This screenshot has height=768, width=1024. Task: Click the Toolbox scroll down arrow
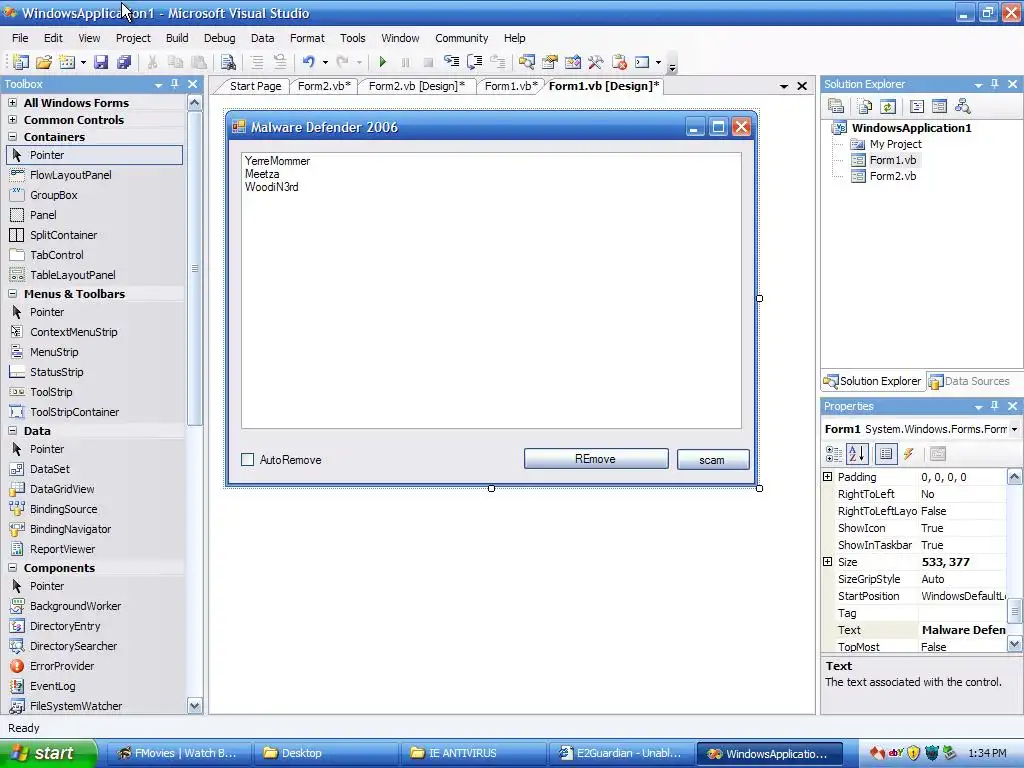click(195, 705)
